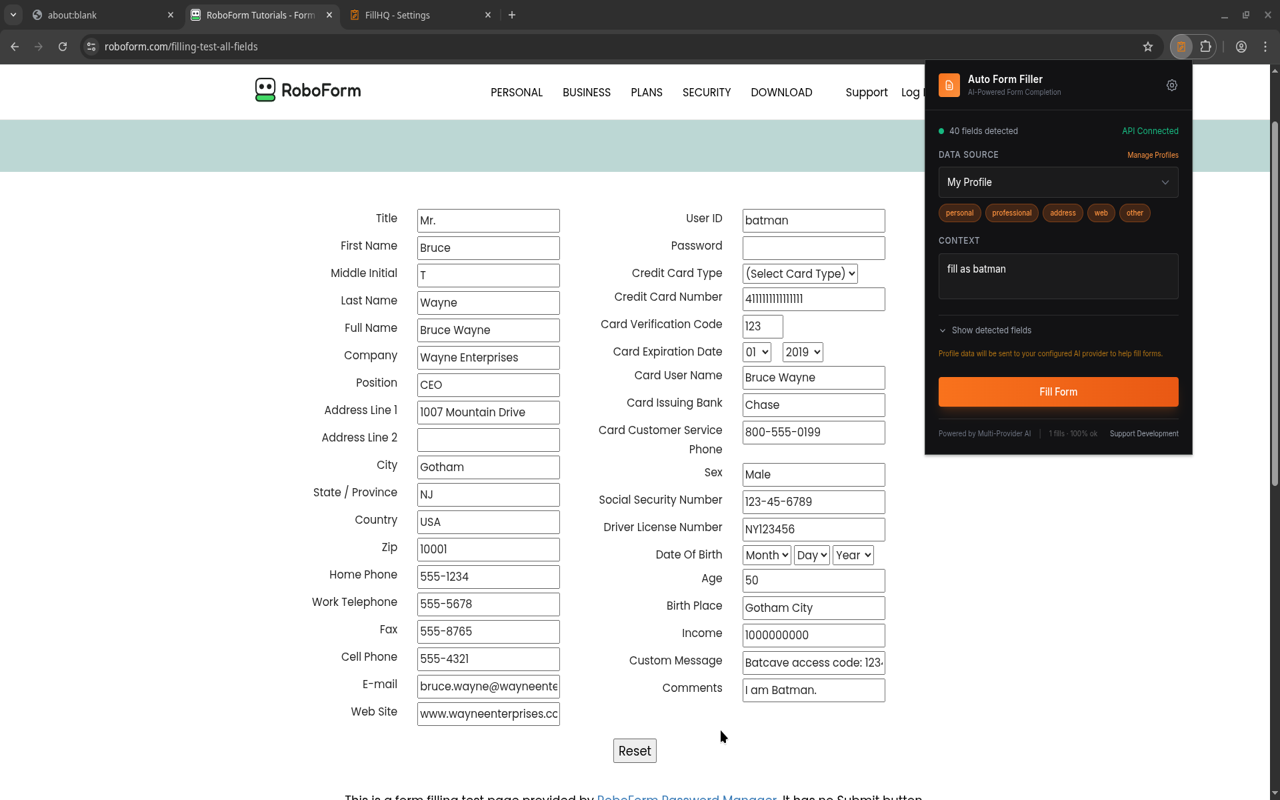Click the Auto Form Filler extension toolbar icon
Image resolution: width=1280 pixels, height=800 pixels.
tap(1181, 46)
